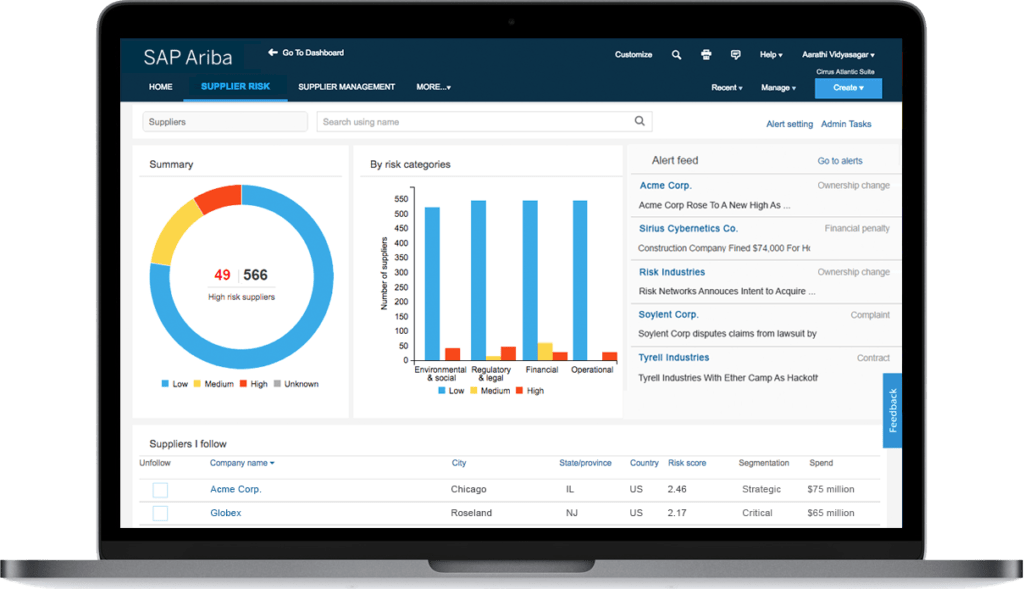
Task: Click the printer icon in the header
Action: (x=706, y=55)
